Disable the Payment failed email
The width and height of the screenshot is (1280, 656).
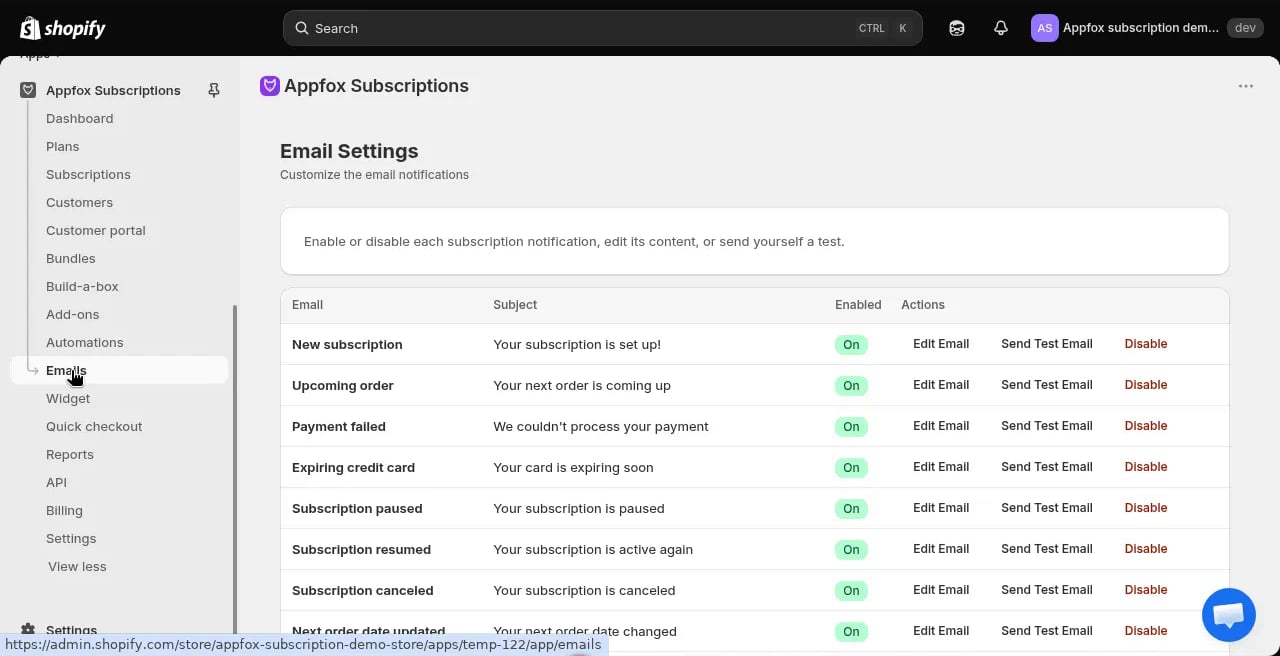[1146, 426]
